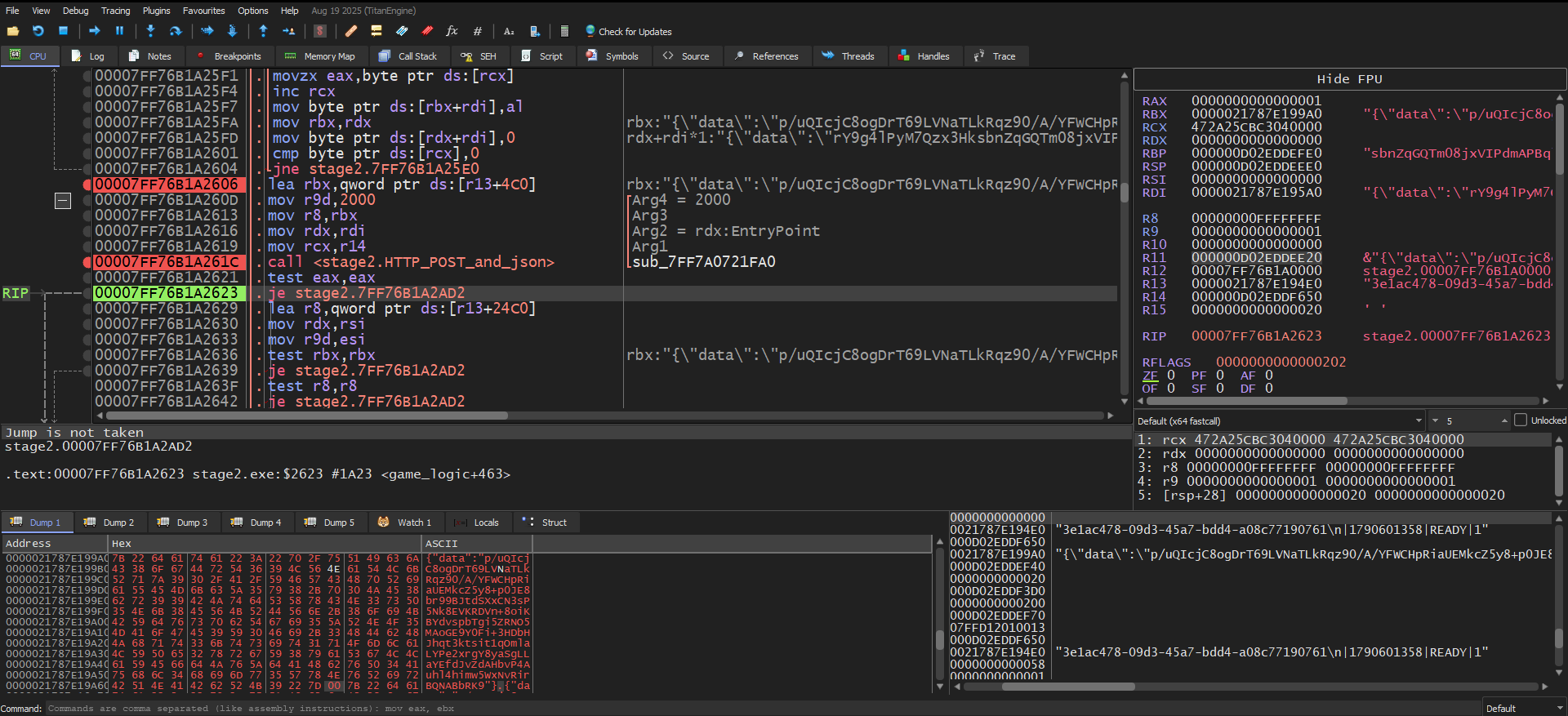
Task: Open the Default (x64 fastcall) calling convention dropdown
Action: tap(1280, 420)
